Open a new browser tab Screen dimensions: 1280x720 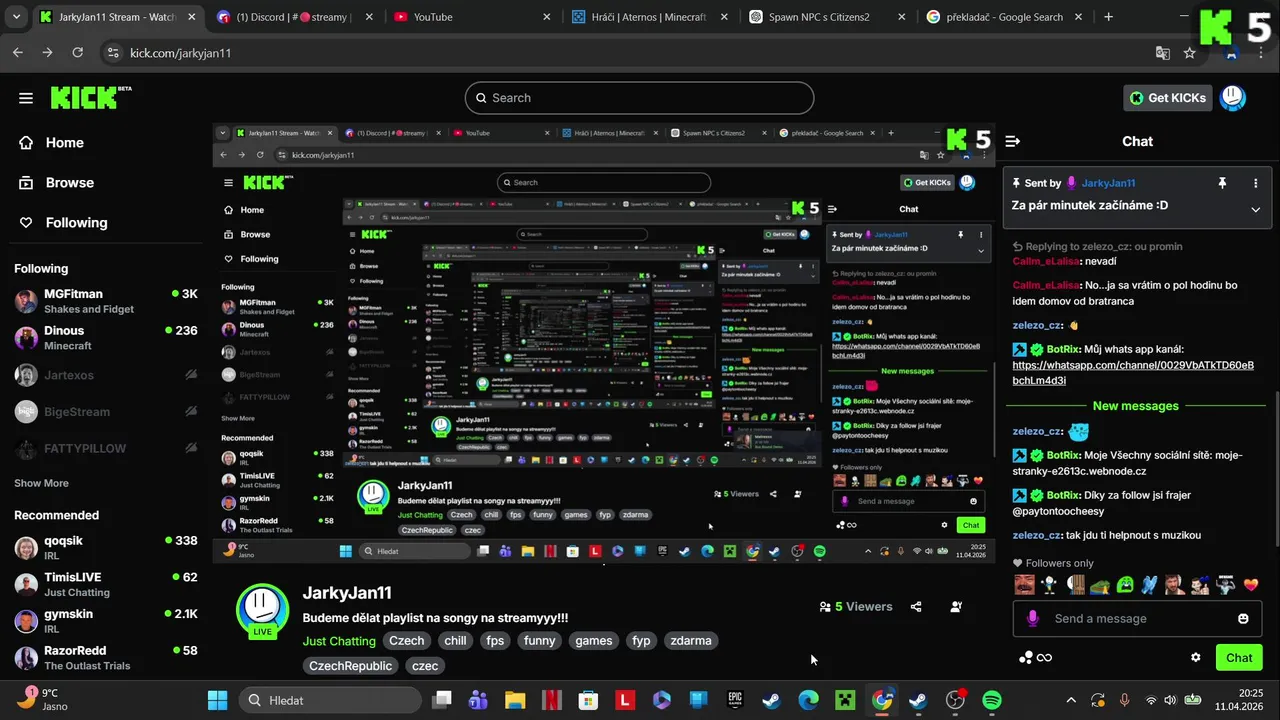pyautogui.click(x=1108, y=17)
